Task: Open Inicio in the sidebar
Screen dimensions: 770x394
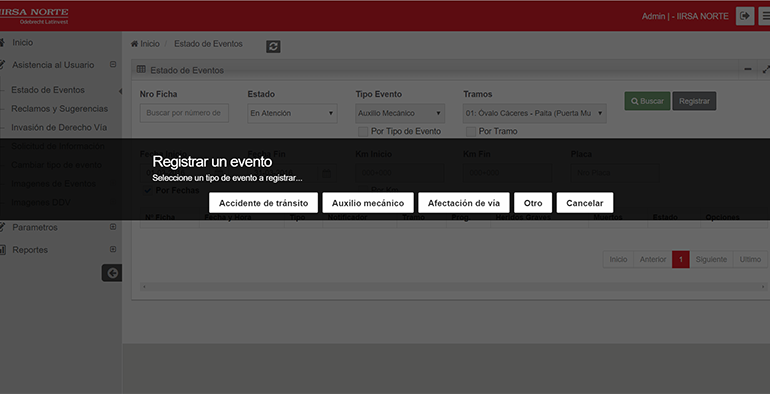Action: [x=23, y=42]
